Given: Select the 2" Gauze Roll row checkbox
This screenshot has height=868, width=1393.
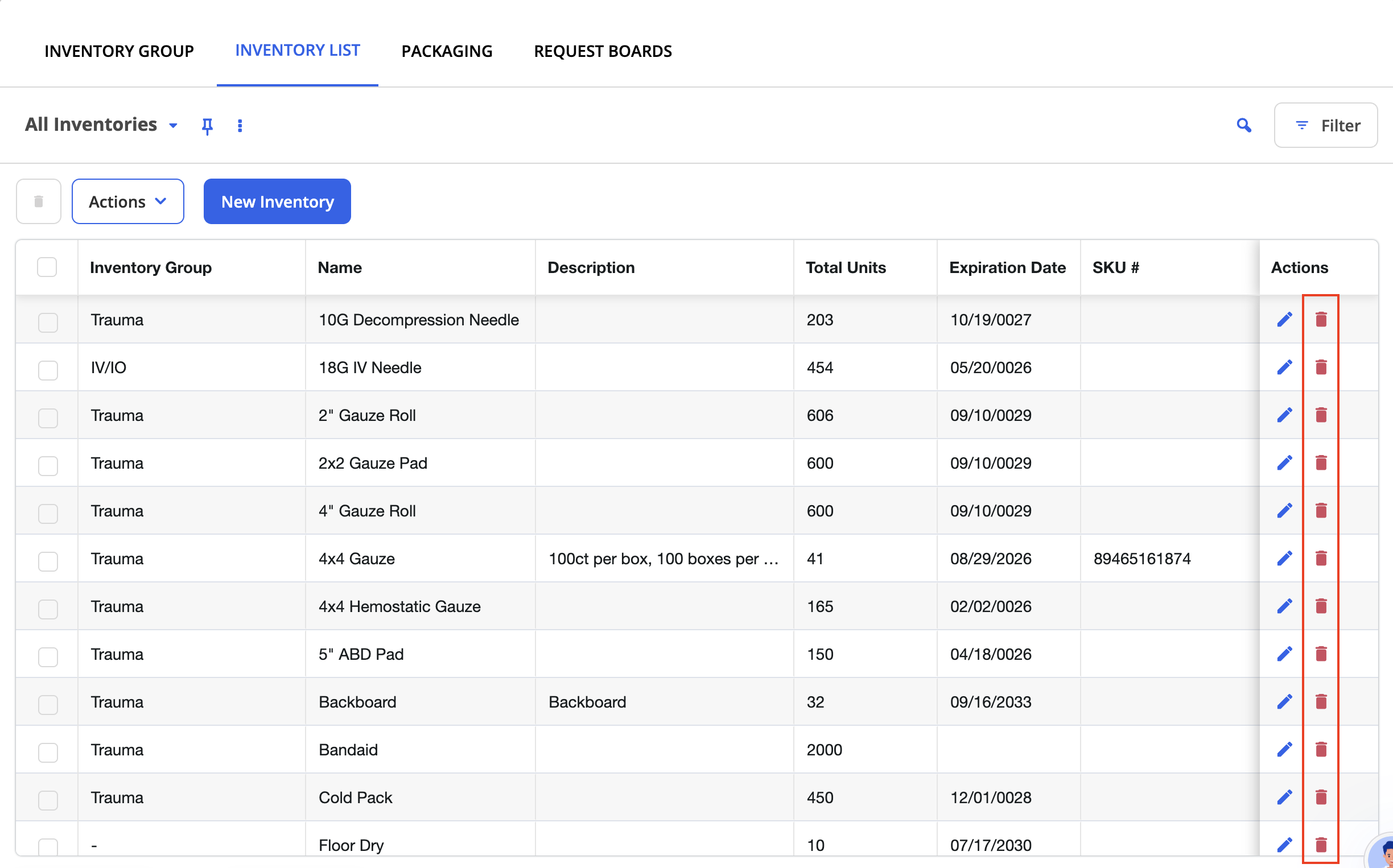Looking at the screenshot, I should tap(48, 418).
